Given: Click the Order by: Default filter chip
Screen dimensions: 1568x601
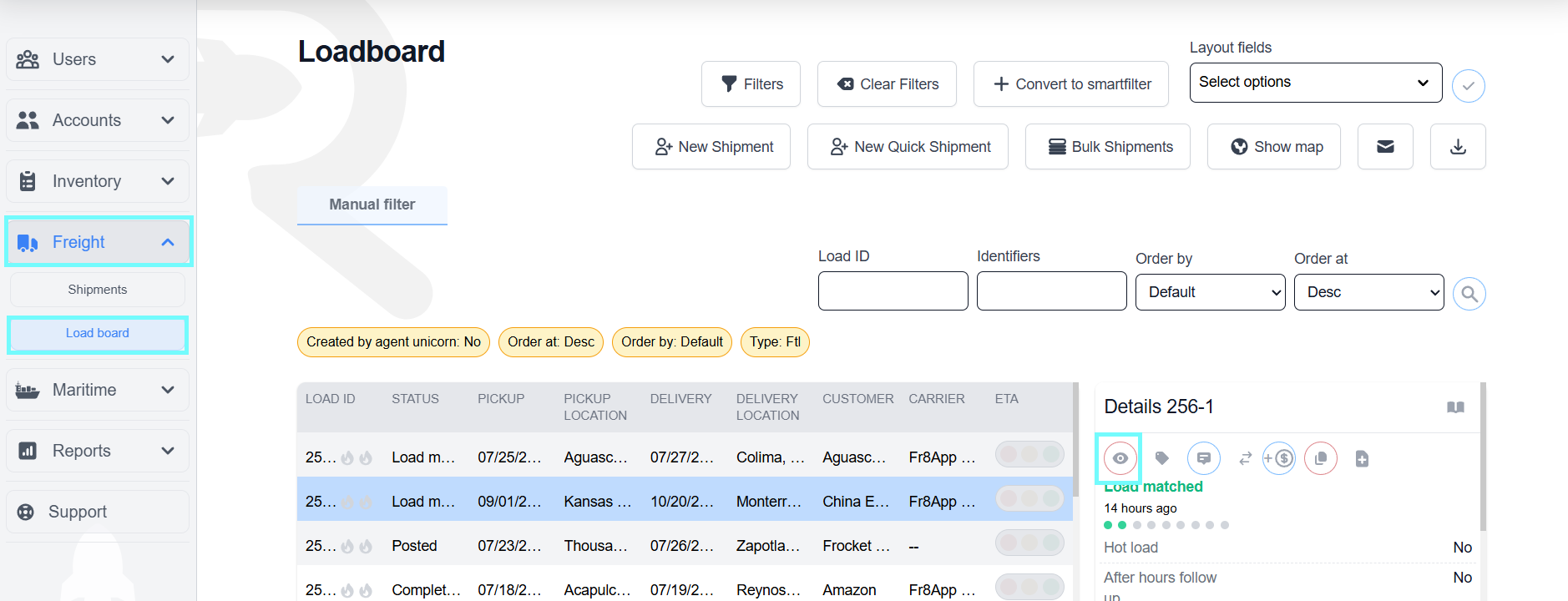Looking at the screenshot, I should (x=672, y=342).
